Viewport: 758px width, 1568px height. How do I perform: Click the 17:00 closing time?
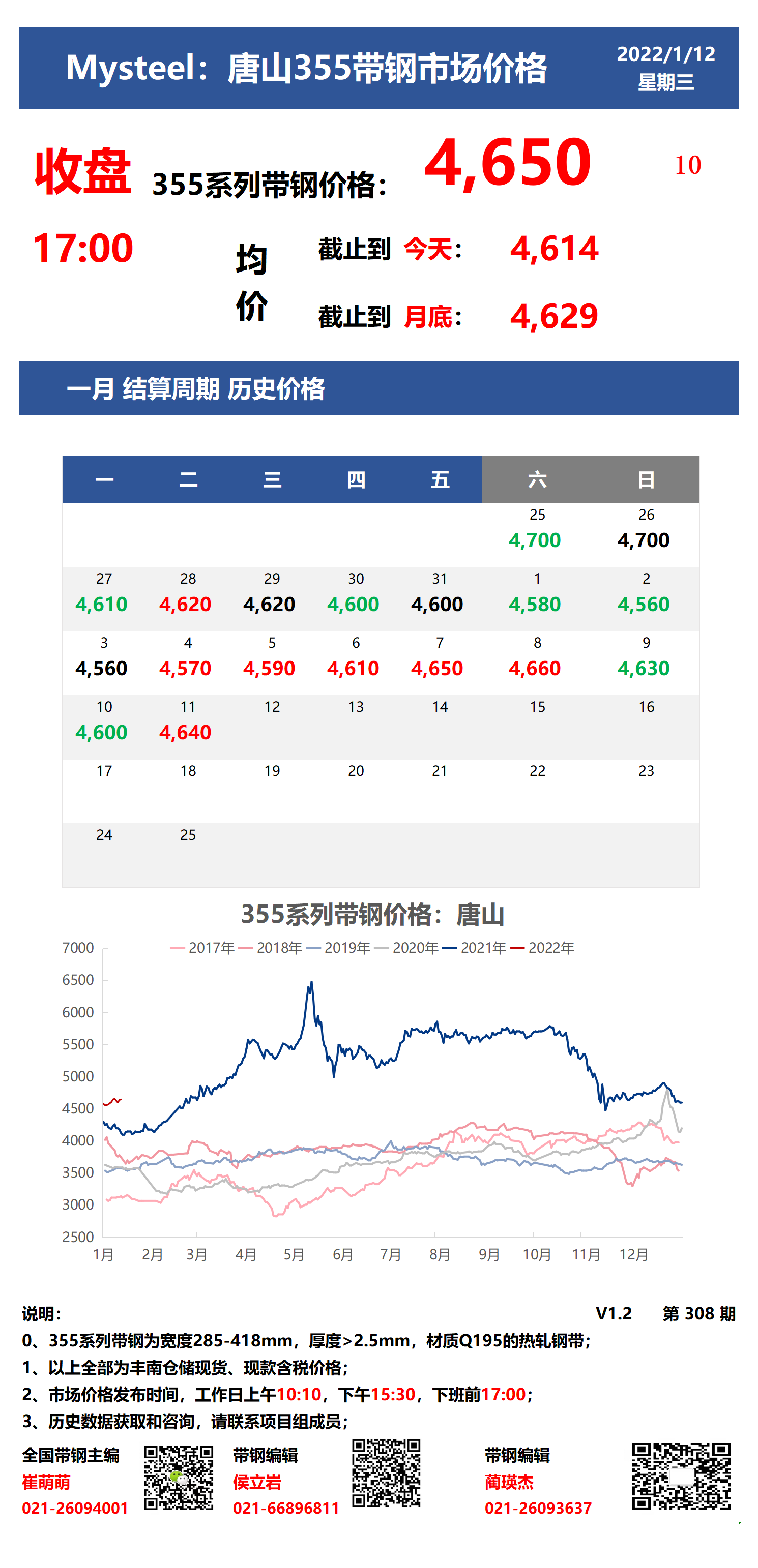[x=83, y=248]
